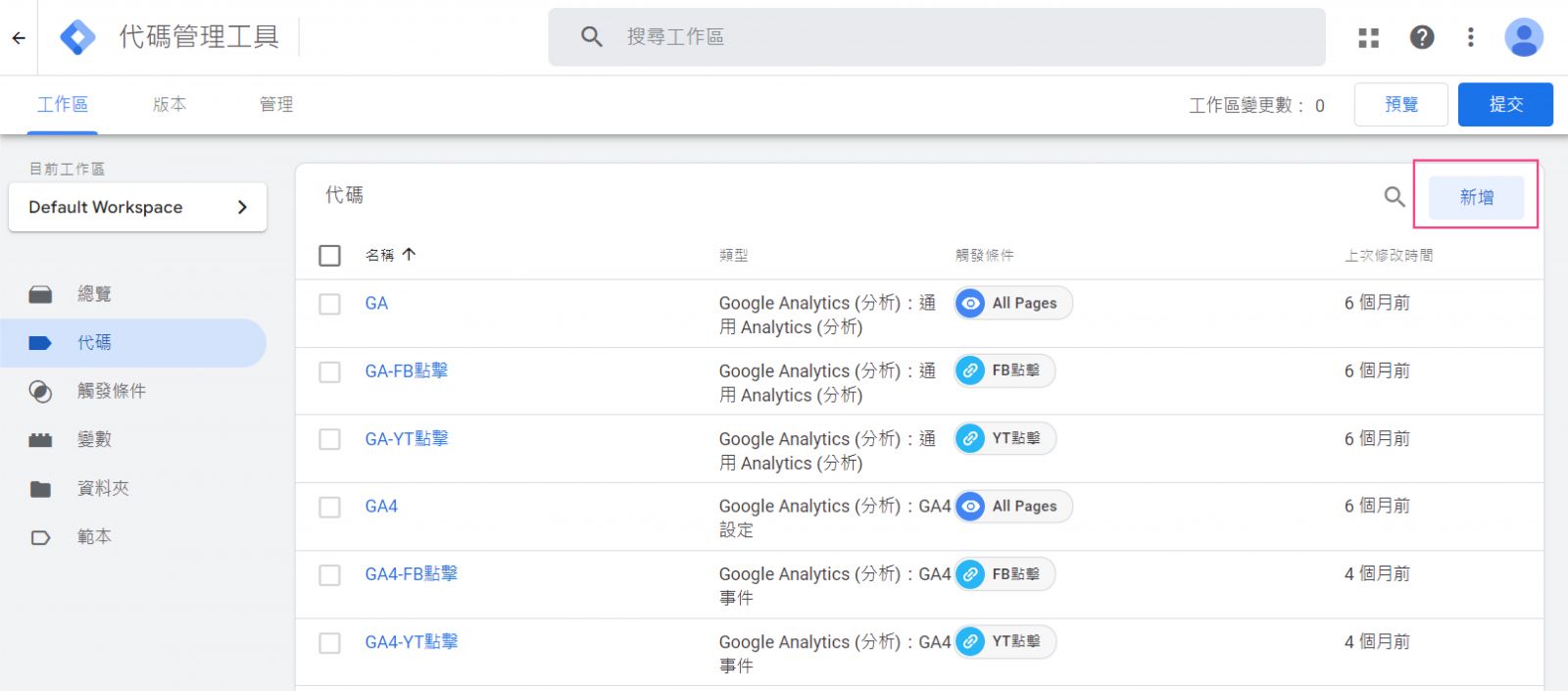This screenshot has height=691, width=1568.
Task: Open the three-dot more options menu
Action: 1470,37
